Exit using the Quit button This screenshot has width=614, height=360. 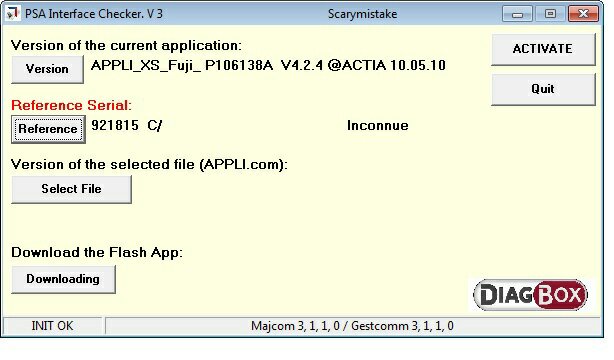(543, 89)
